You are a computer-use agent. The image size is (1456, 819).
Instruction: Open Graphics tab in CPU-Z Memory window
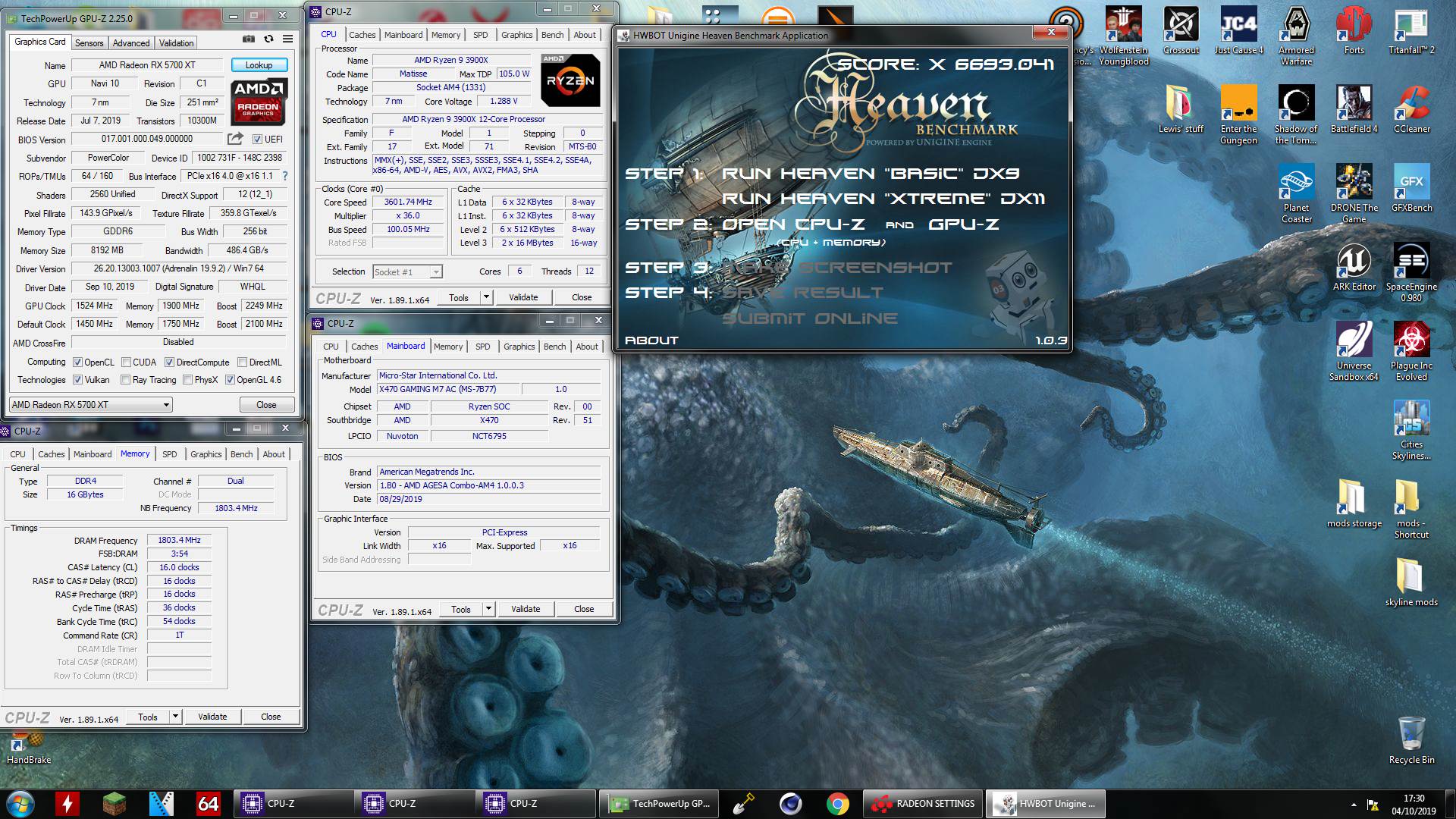[x=206, y=454]
